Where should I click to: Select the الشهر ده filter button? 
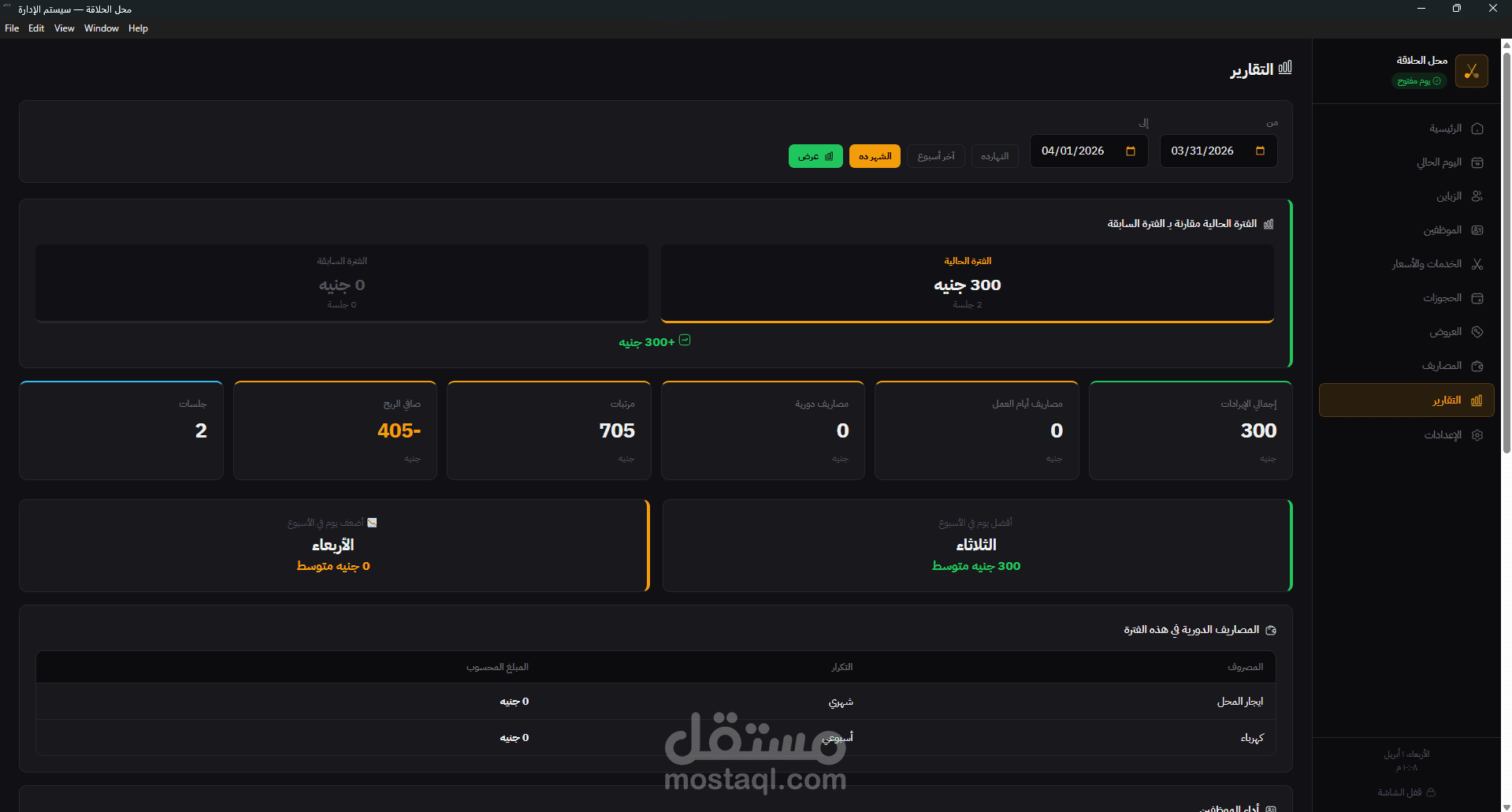tap(875, 156)
